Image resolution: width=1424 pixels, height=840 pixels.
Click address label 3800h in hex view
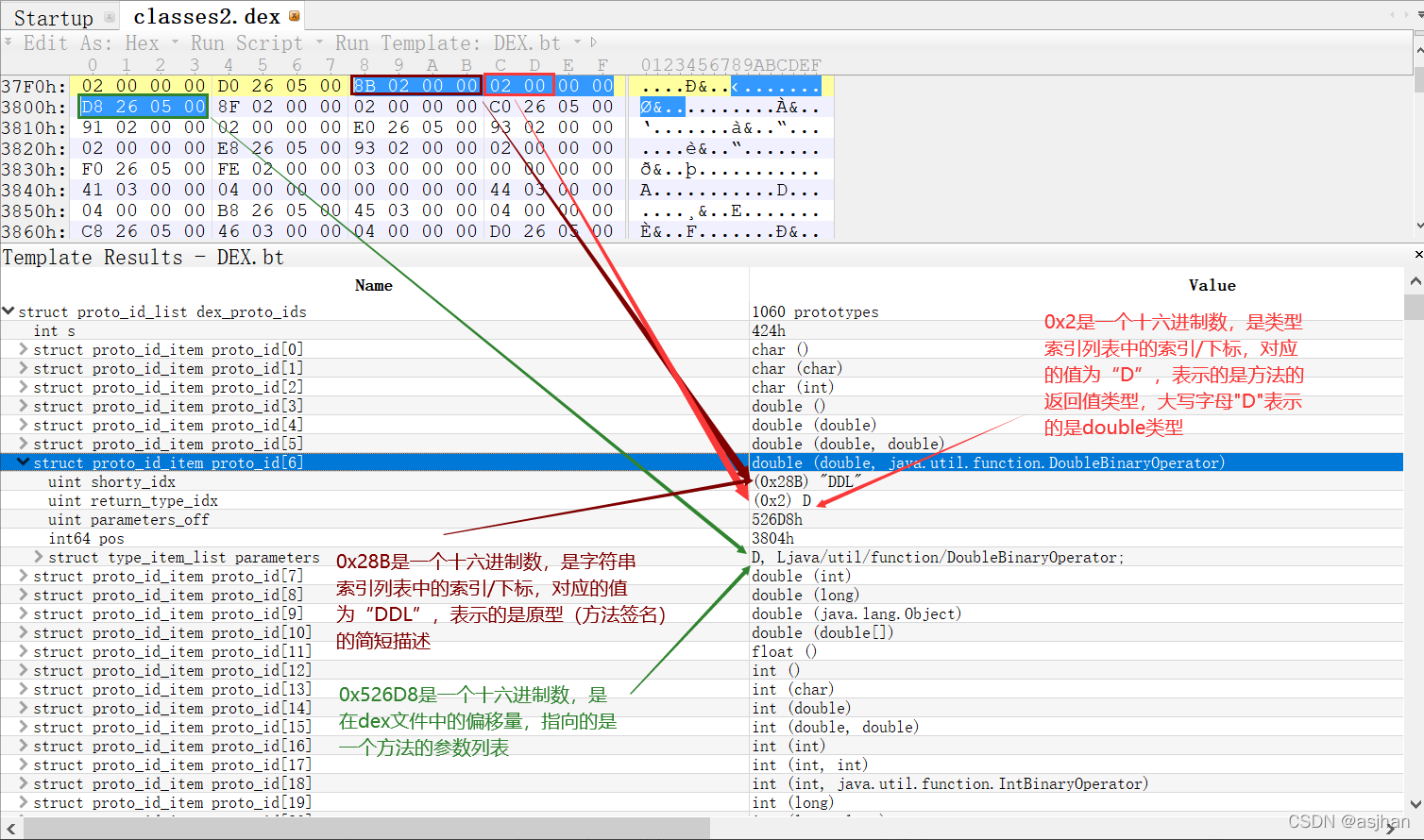(x=34, y=107)
